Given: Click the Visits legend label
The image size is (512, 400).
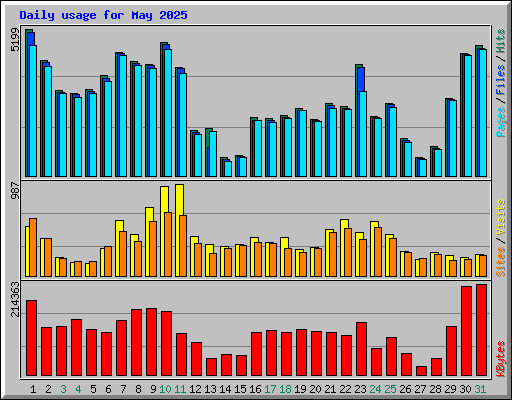Looking at the screenshot, I should pyautogui.click(x=501, y=217).
